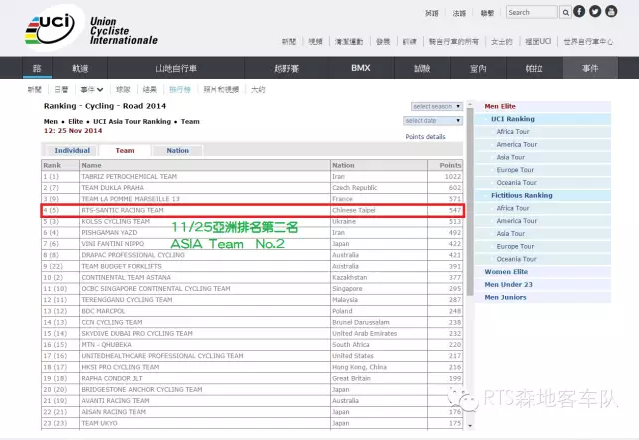The width and height of the screenshot is (639, 440).
Task: Open the UCI YouTube page icon
Action: pos(611,11)
